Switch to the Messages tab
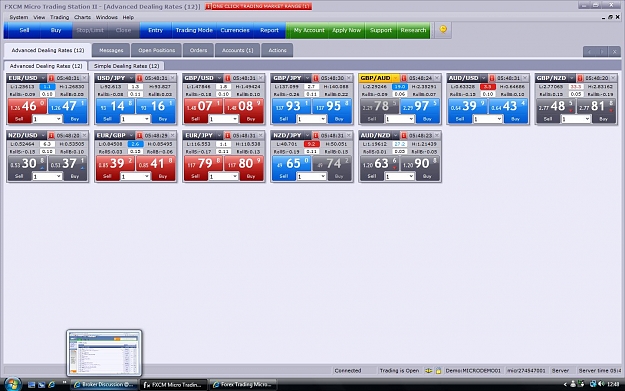Image resolution: width=625 pixels, height=391 pixels. (x=111, y=50)
